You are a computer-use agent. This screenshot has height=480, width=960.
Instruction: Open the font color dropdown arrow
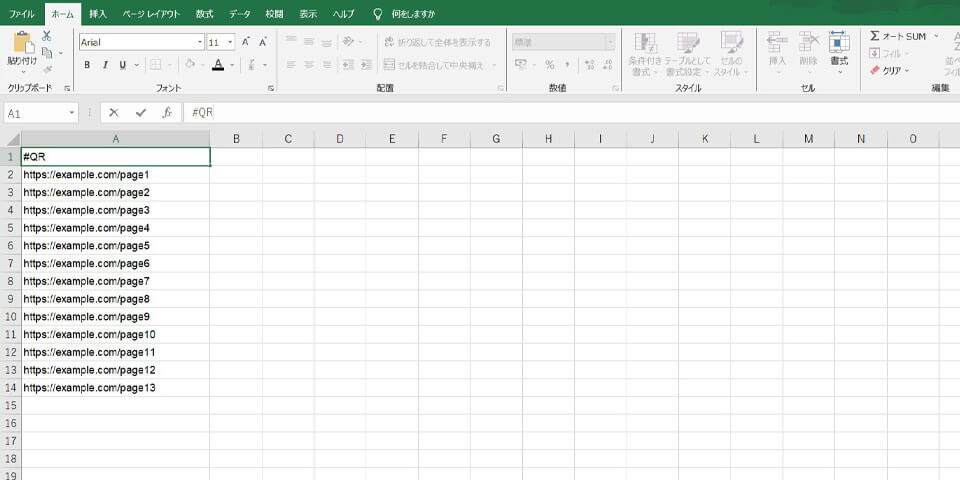232,65
